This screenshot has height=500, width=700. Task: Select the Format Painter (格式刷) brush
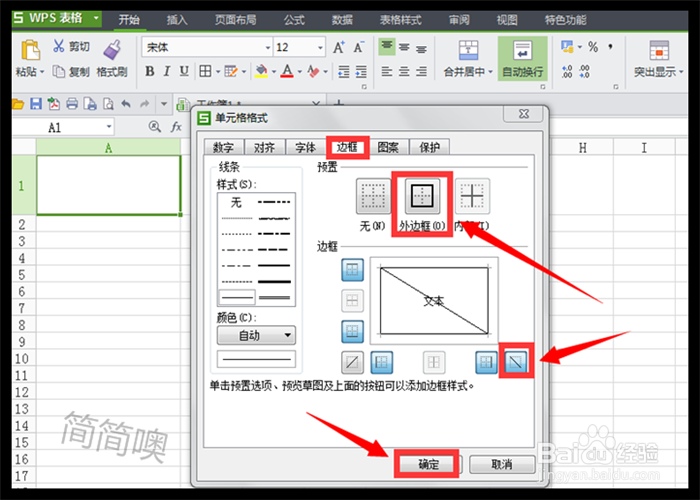pyautogui.click(x=112, y=49)
